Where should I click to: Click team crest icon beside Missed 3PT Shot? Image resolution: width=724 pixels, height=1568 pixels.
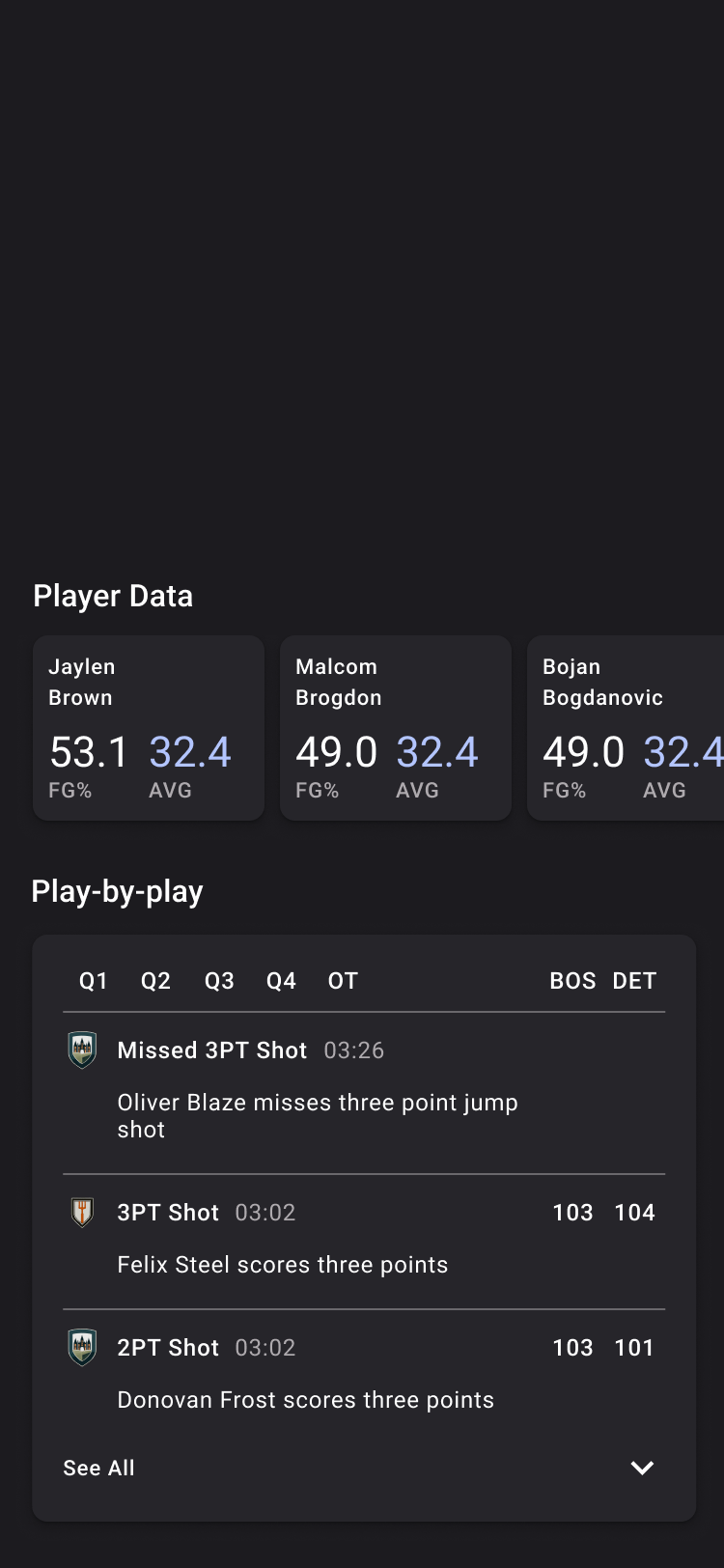click(82, 1050)
